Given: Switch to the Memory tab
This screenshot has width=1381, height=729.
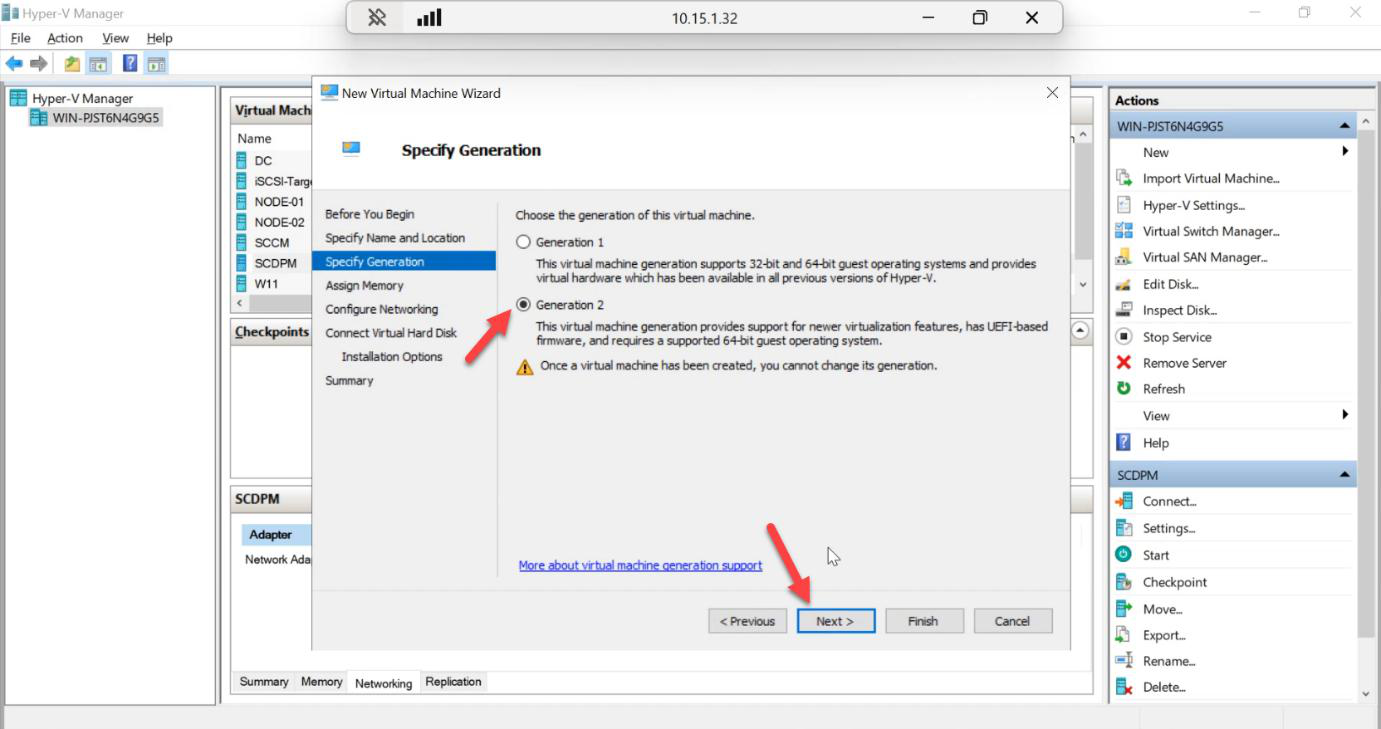Looking at the screenshot, I should click(x=322, y=682).
